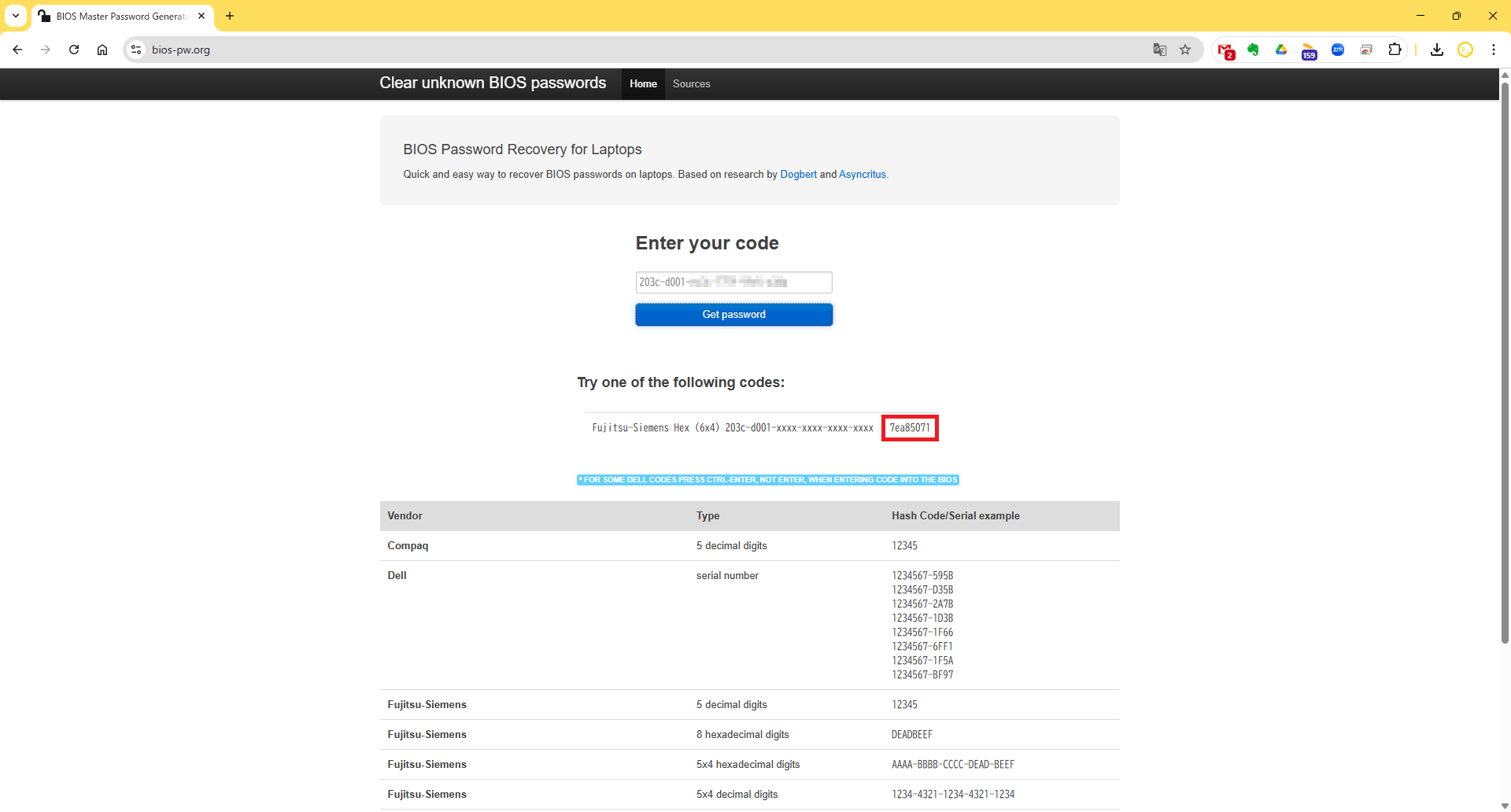Click the Zoom extension icon
The height and width of the screenshot is (812, 1511).
click(x=1338, y=50)
